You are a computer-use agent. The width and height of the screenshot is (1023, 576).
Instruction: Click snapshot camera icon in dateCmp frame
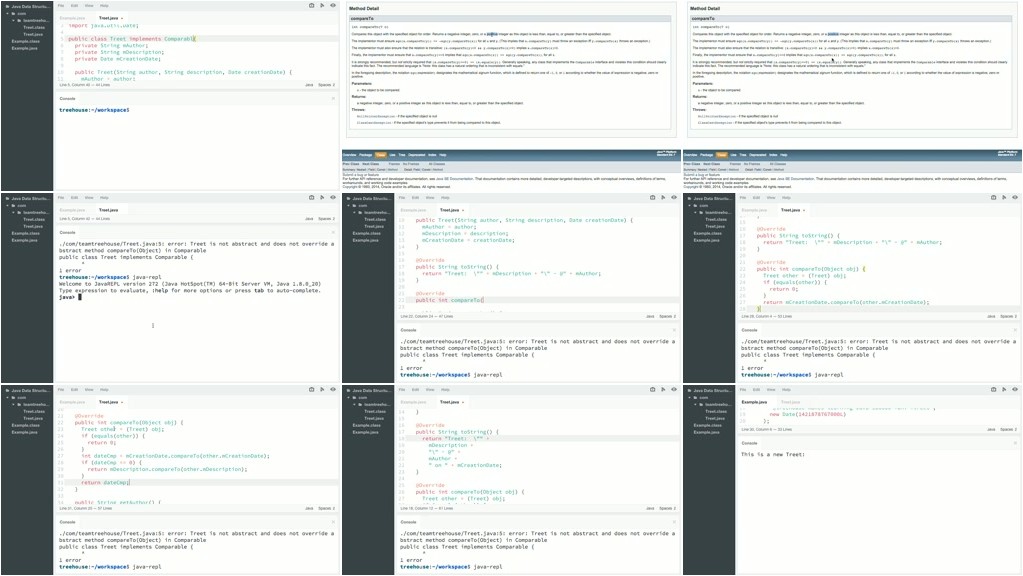(x=311, y=389)
